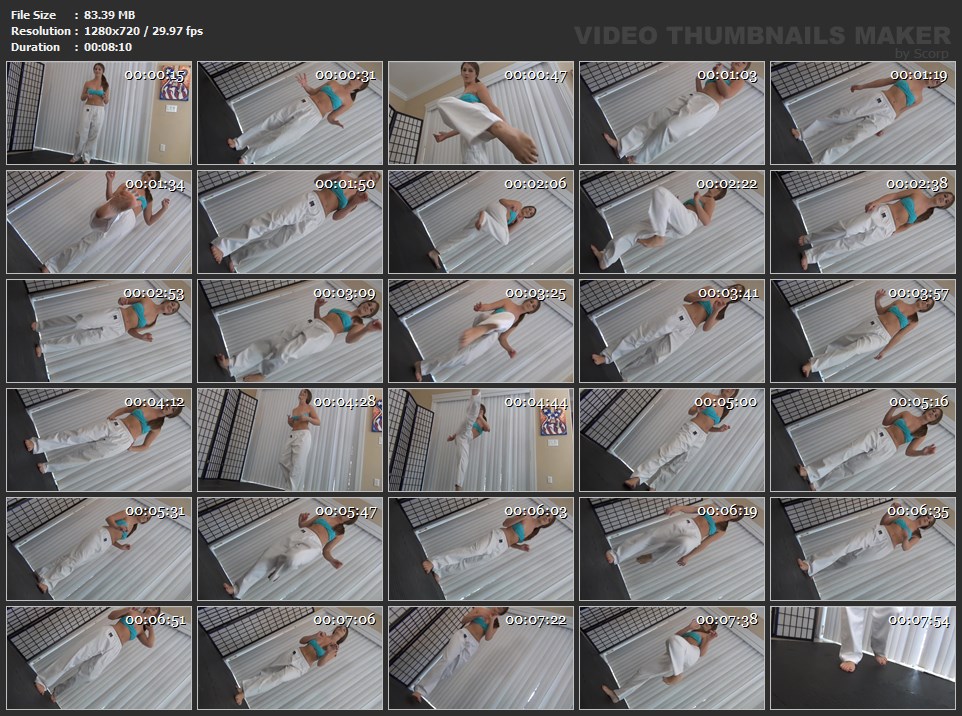Click the 00:03:09 thumbnail
This screenshot has height=716, width=962.
click(x=290, y=331)
